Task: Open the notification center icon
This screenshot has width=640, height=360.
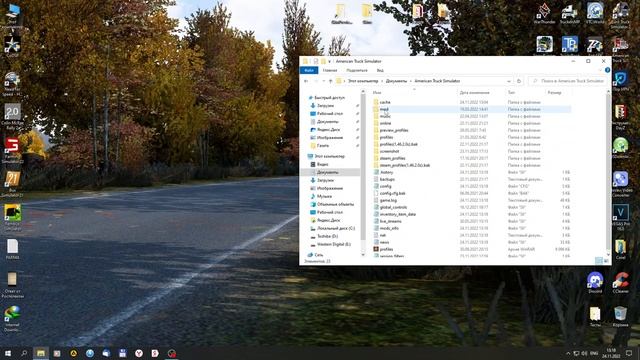Action: pos(629,353)
